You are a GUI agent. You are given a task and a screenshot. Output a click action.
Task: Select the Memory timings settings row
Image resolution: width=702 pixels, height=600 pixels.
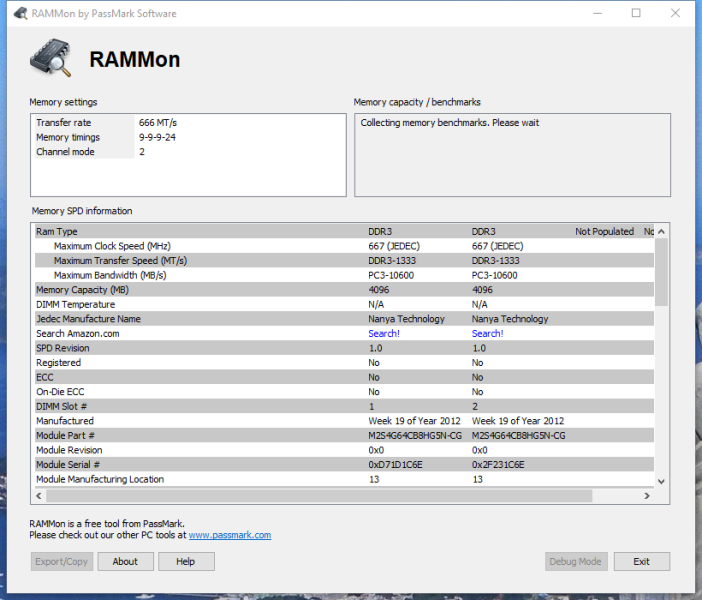[x=188, y=137]
